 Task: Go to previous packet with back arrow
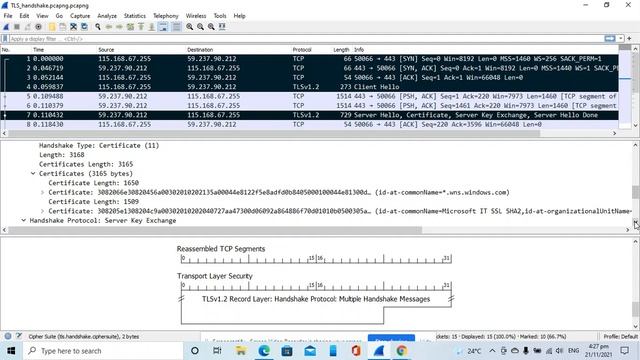[109, 27]
